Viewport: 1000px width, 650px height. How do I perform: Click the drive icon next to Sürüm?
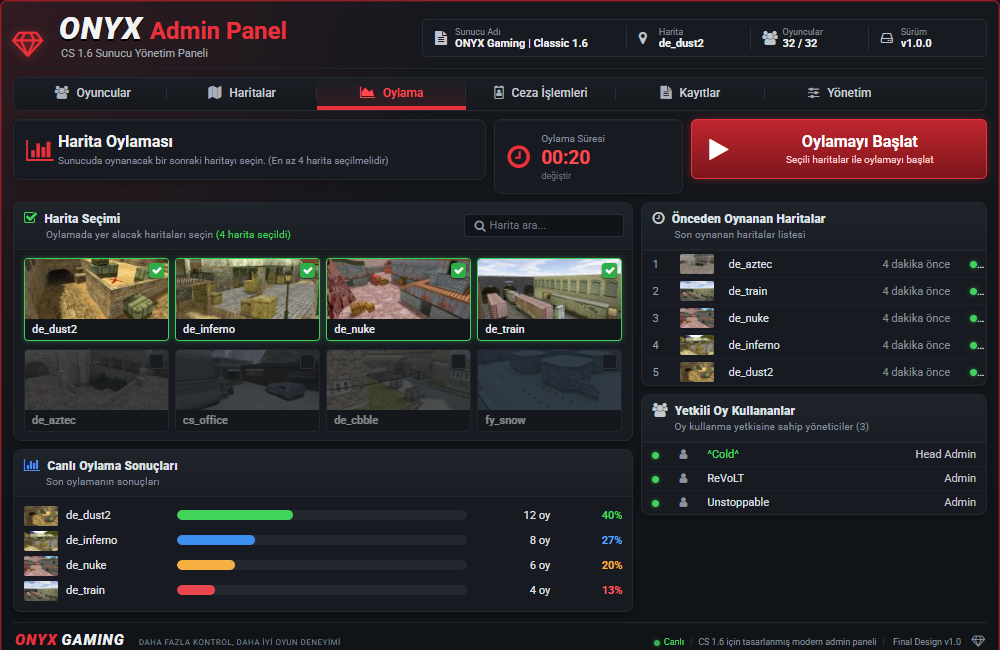886,38
